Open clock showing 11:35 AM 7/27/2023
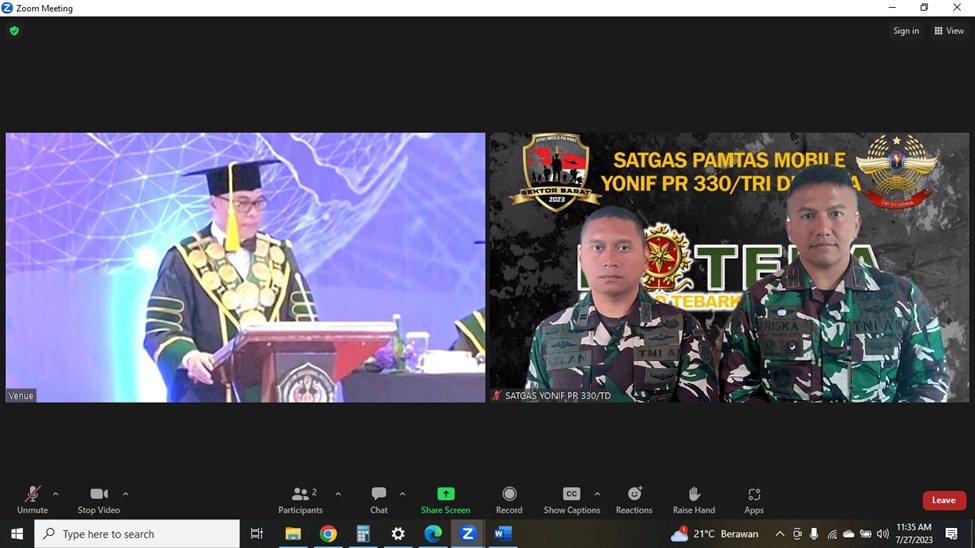Viewport: 975px width, 548px height. [914, 534]
